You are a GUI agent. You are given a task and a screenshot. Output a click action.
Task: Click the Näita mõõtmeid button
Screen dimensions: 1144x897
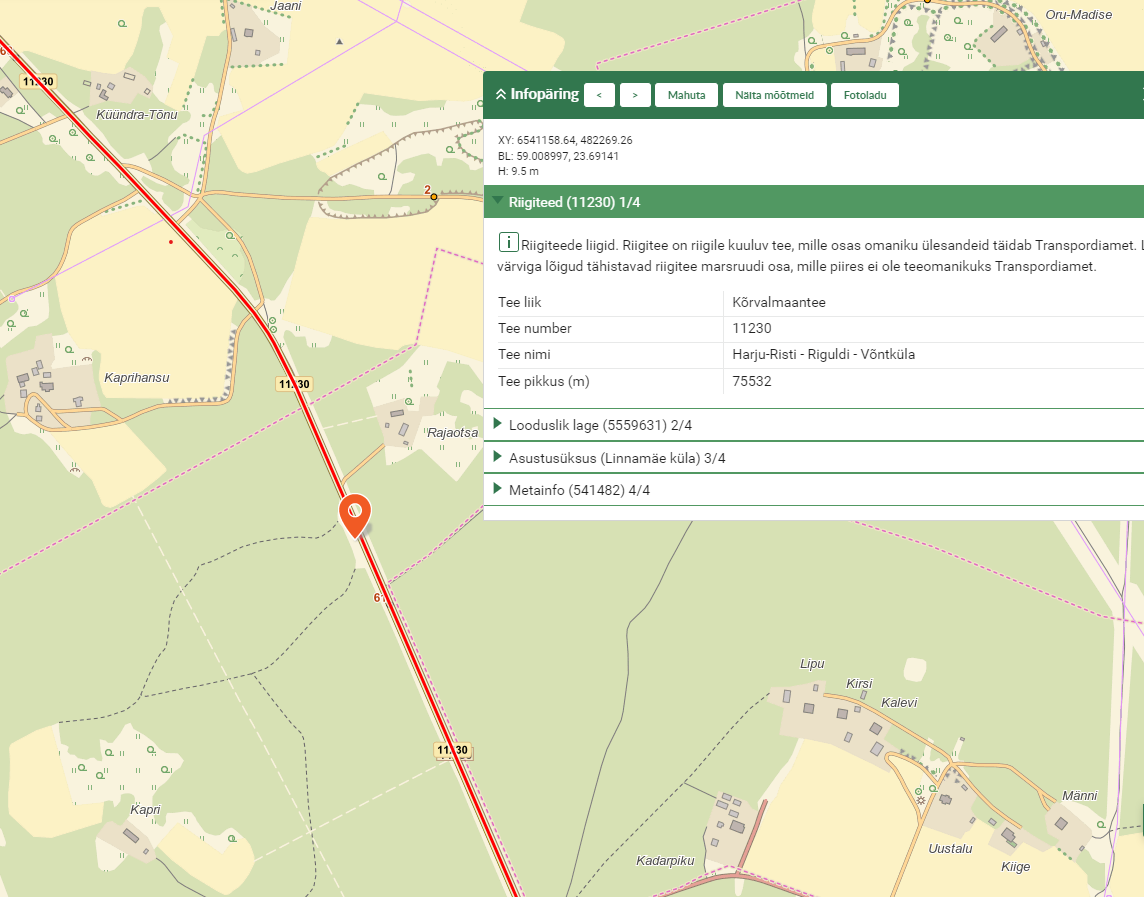coord(774,95)
